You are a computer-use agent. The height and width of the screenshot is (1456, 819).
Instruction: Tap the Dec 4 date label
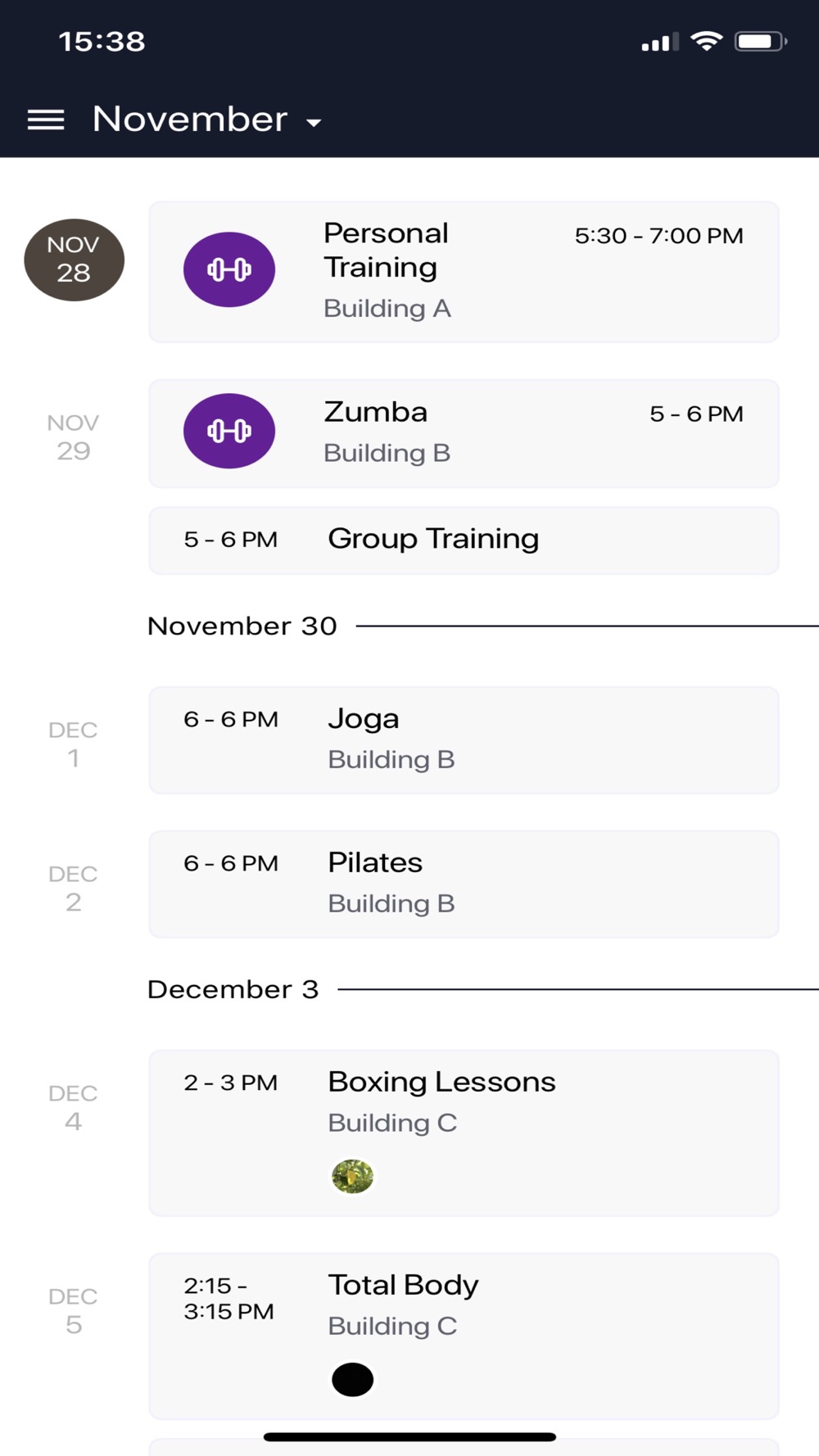(x=73, y=1107)
